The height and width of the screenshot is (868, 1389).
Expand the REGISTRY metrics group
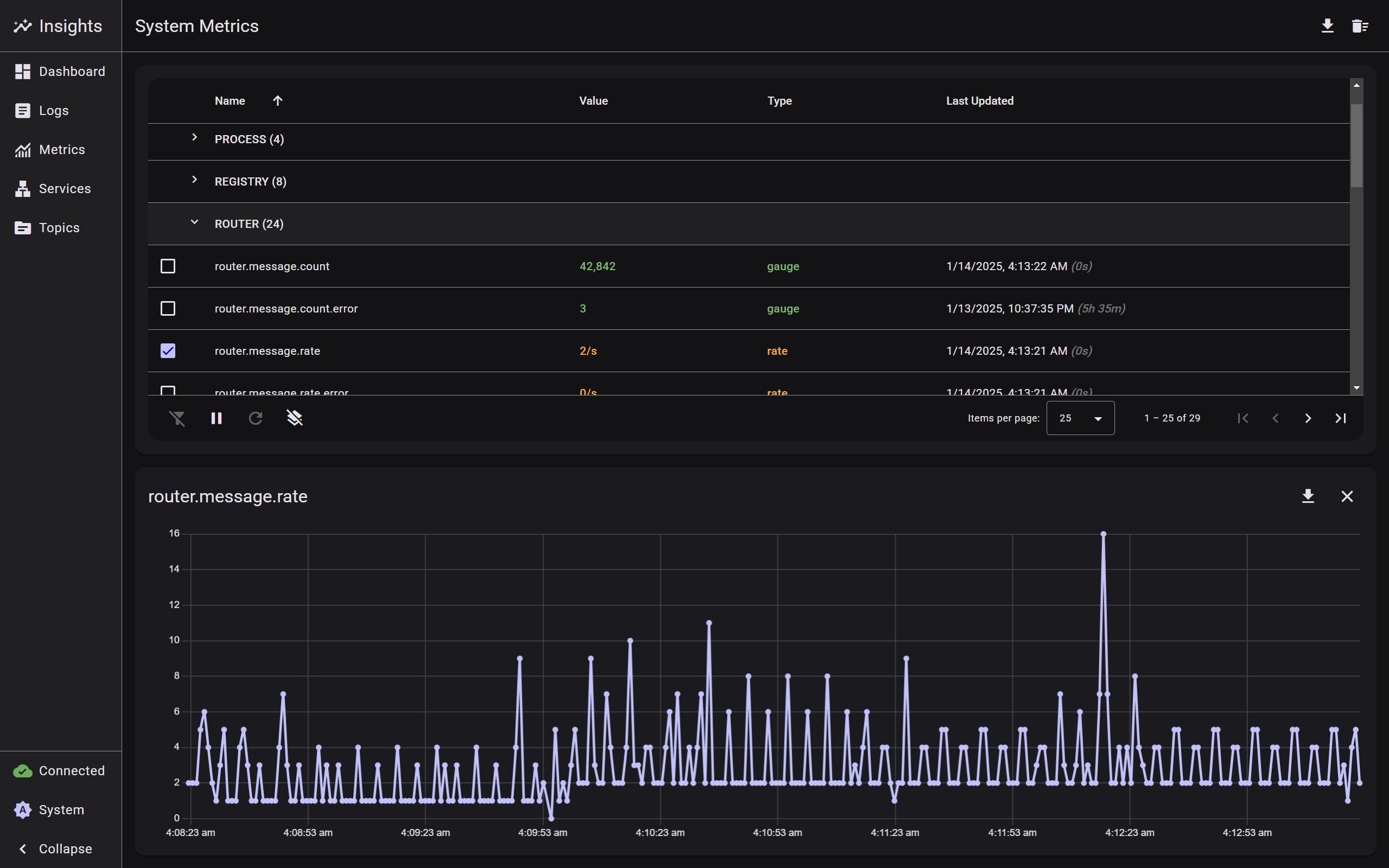coord(194,180)
